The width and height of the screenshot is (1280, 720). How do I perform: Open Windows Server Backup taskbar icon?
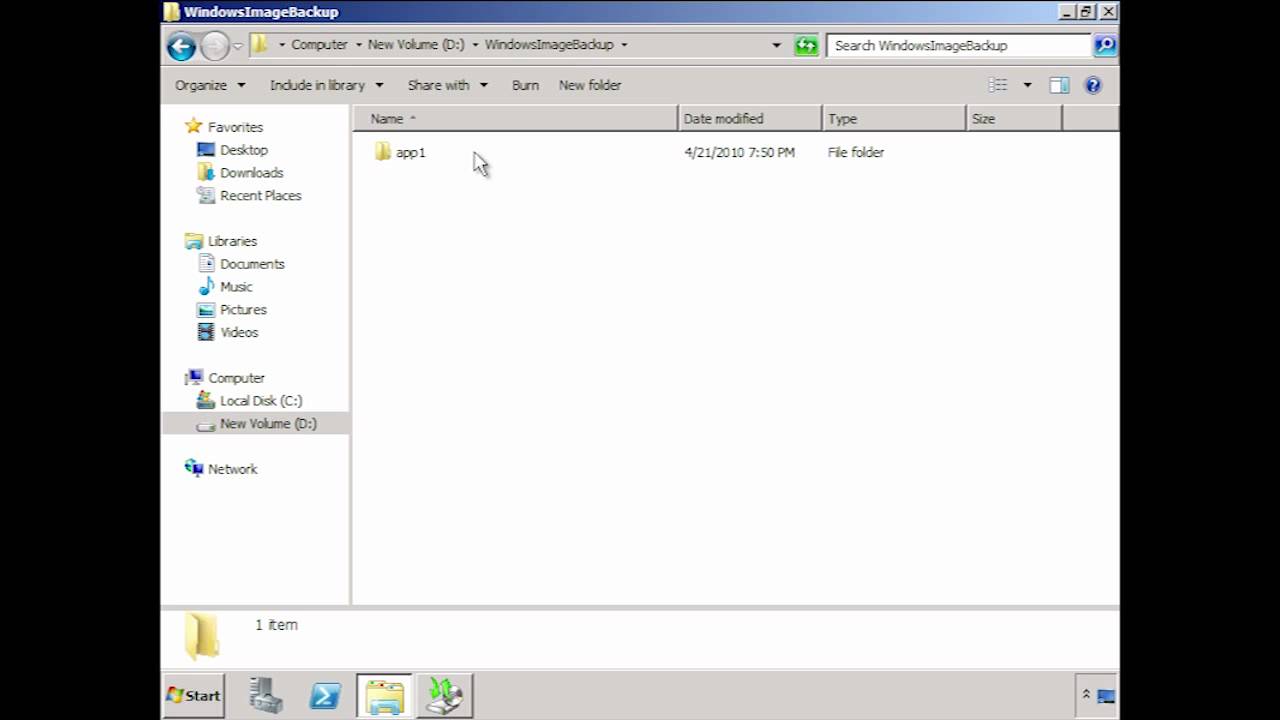[x=444, y=695]
